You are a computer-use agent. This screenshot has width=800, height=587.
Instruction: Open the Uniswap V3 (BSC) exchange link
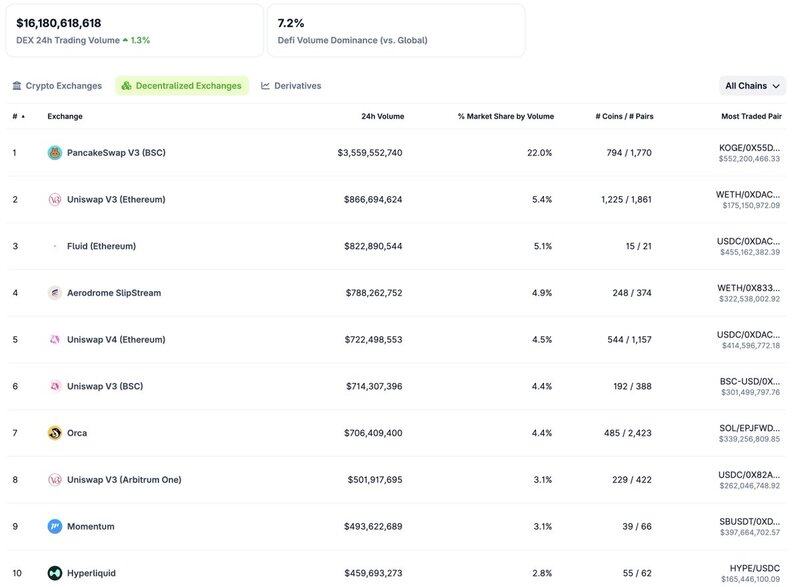(105, 386)
